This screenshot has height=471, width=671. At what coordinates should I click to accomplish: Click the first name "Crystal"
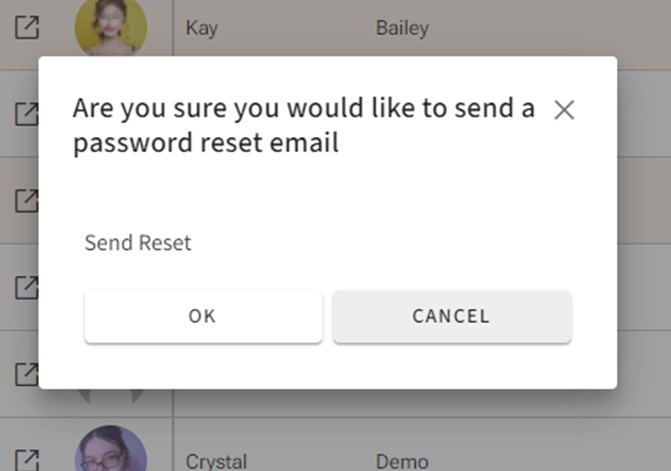[x=216, y=461]
